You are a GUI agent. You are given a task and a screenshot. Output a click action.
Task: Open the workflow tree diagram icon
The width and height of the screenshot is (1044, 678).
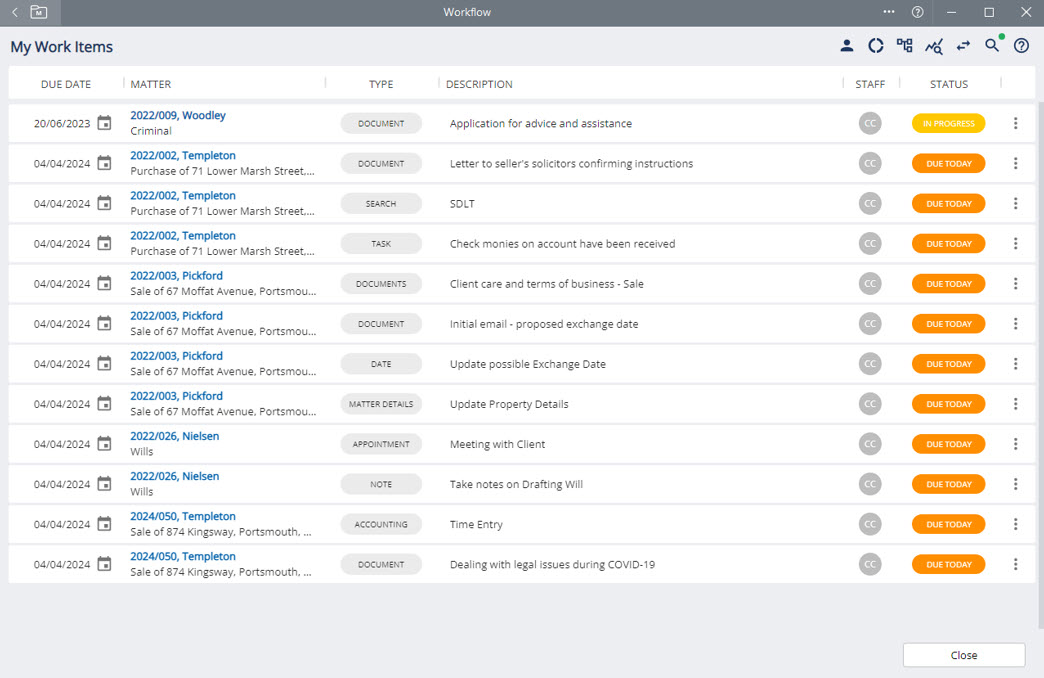tap(905, 46)
